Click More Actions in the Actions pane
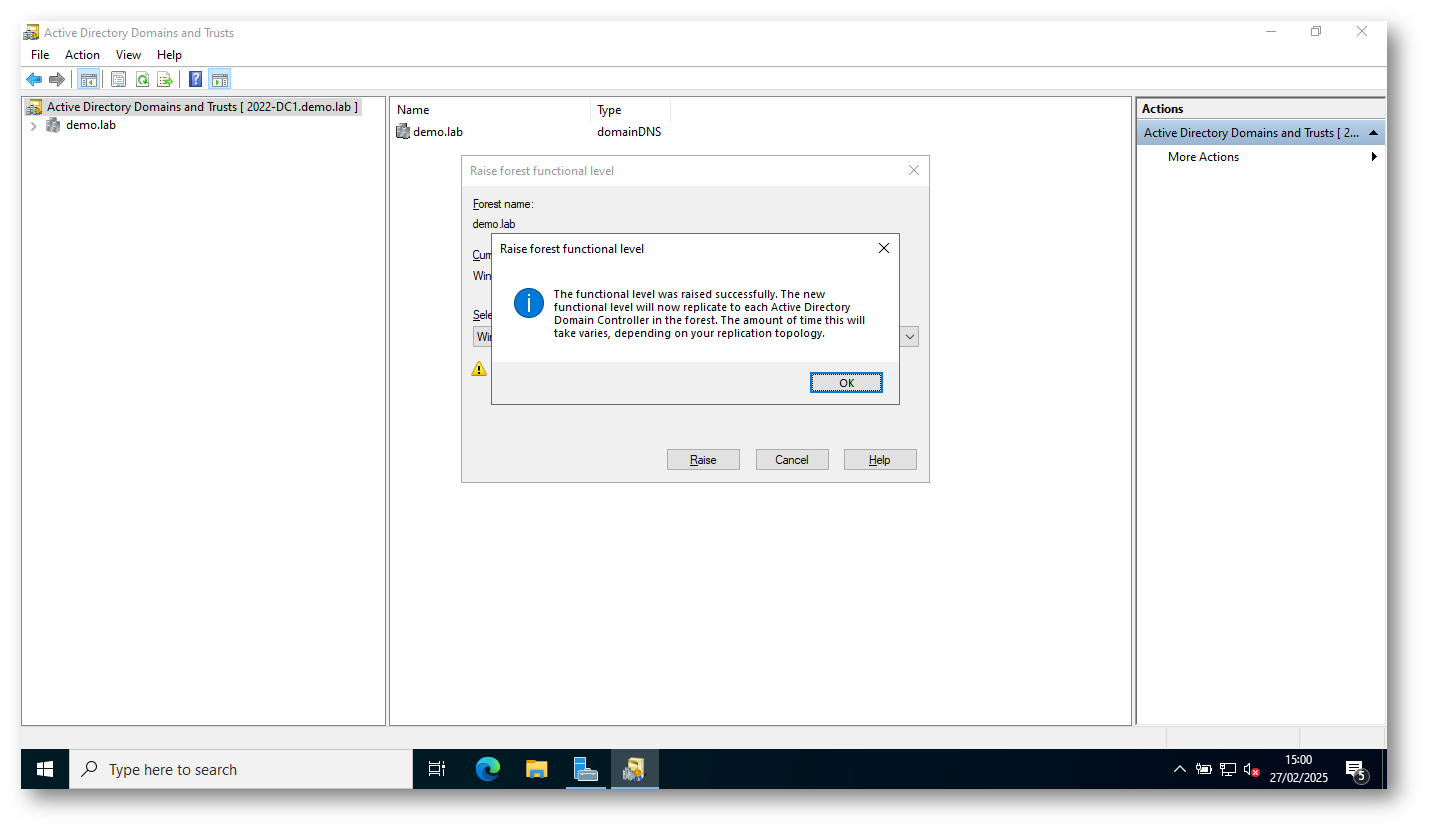 click(x=1203, y=157)
